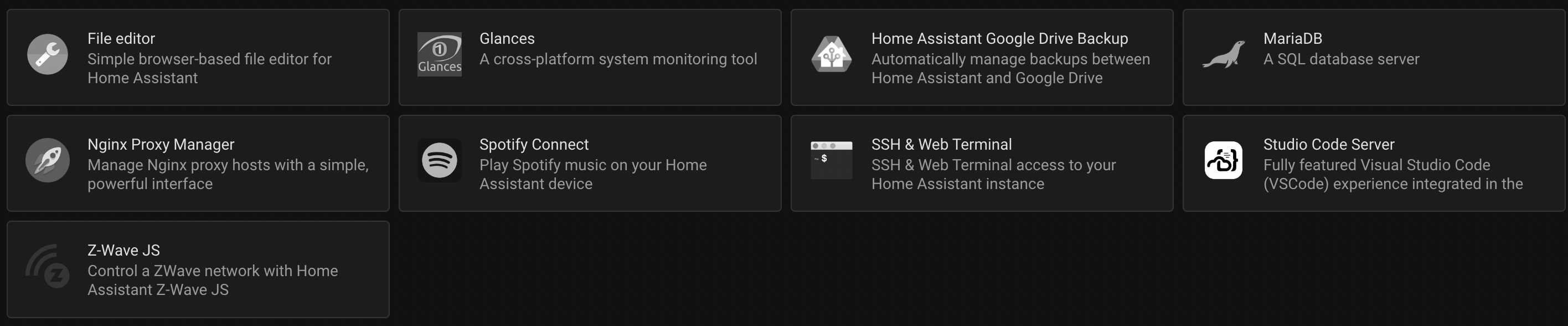Image resolution: width=1568 pixels, height=326 pixels.
Task: Open the File editor add-on title
Action: pos(121,38)
